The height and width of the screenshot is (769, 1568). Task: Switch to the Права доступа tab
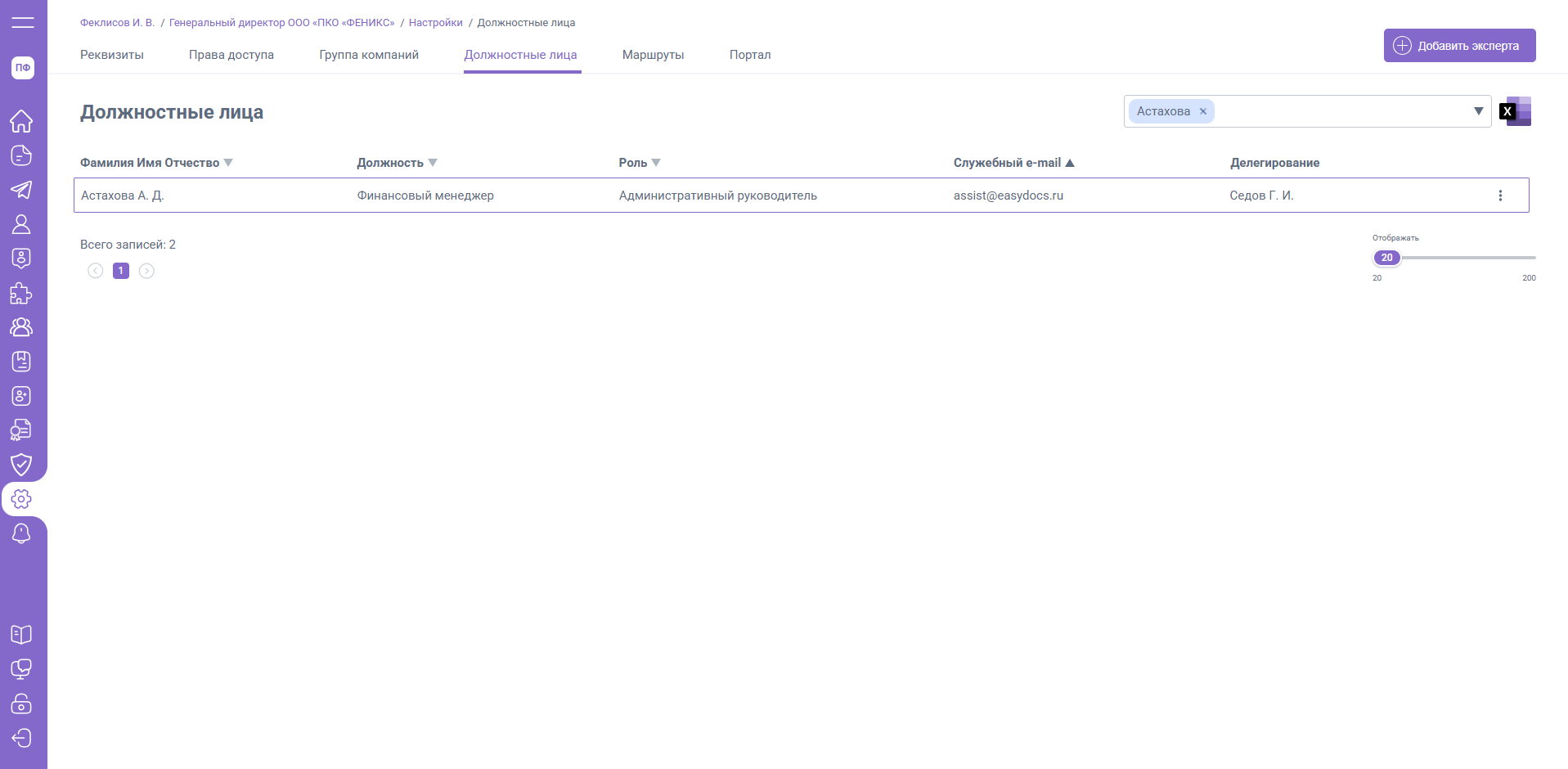(231, 55)
